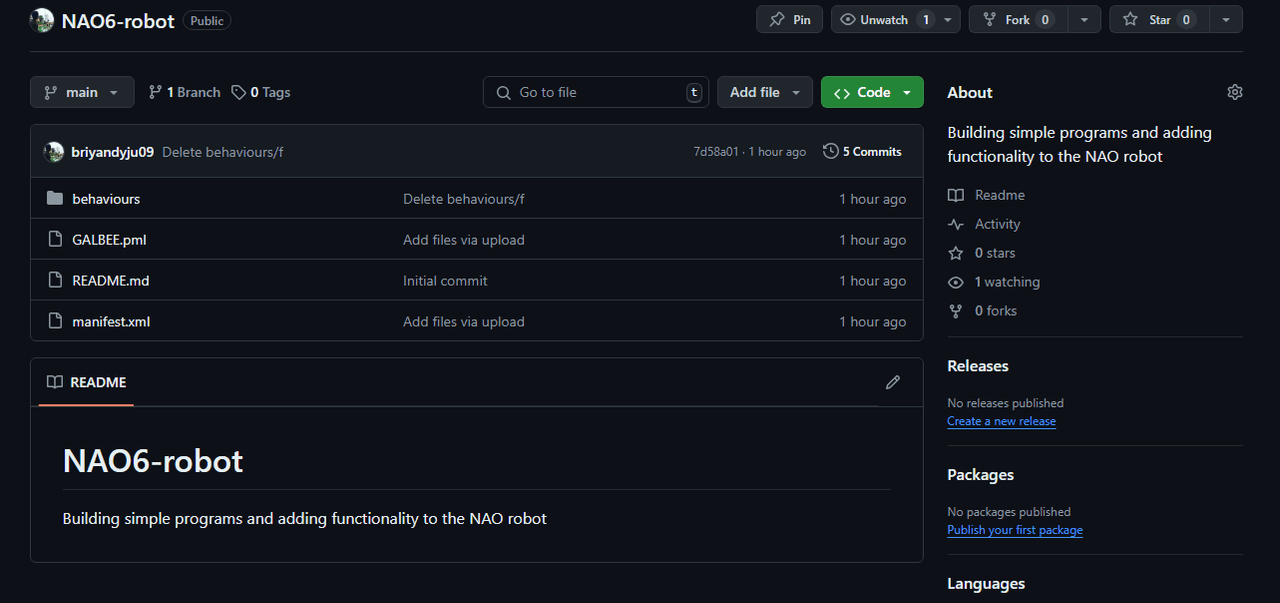Image resolution: width=1280 pixels, height=603 pixels.
Task: Pin this repository
Action: coord(789,19)
